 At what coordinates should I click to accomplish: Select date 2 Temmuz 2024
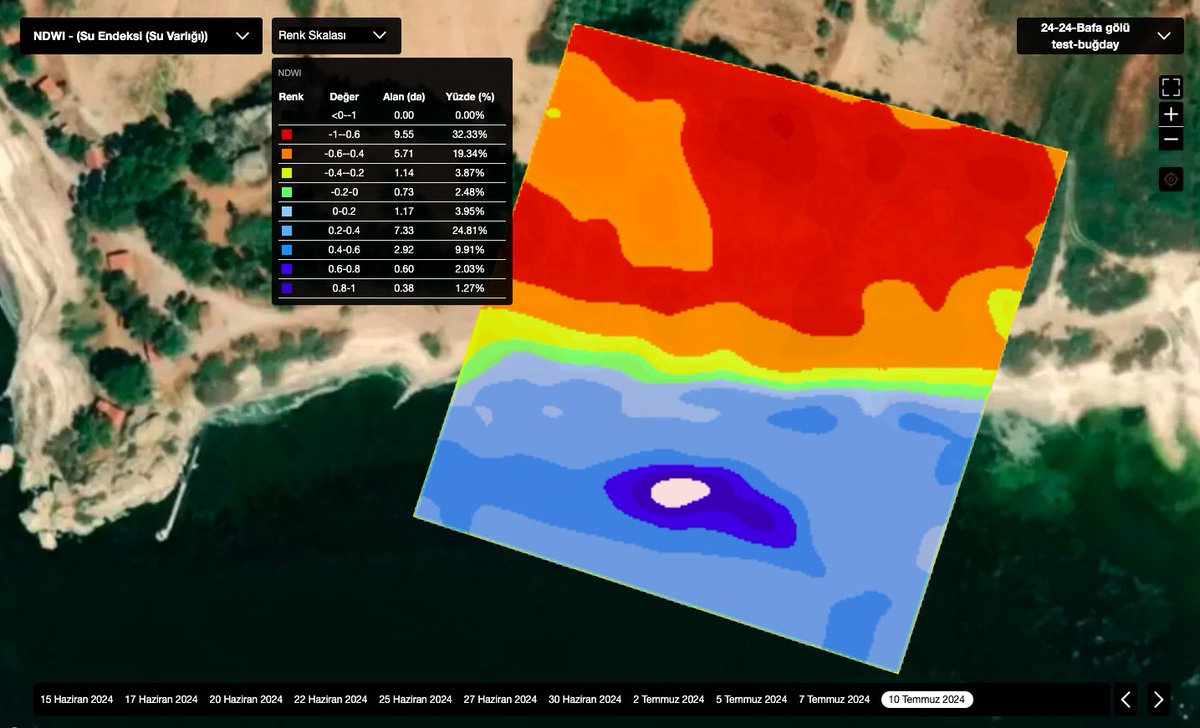(669, 699)
